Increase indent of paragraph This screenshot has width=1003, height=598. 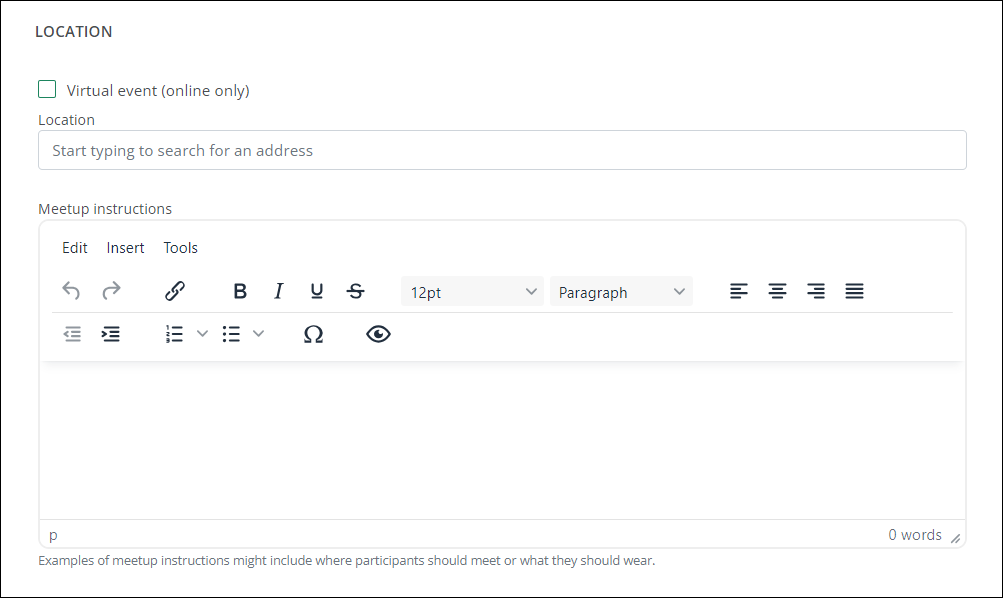(x=111, y=334)
